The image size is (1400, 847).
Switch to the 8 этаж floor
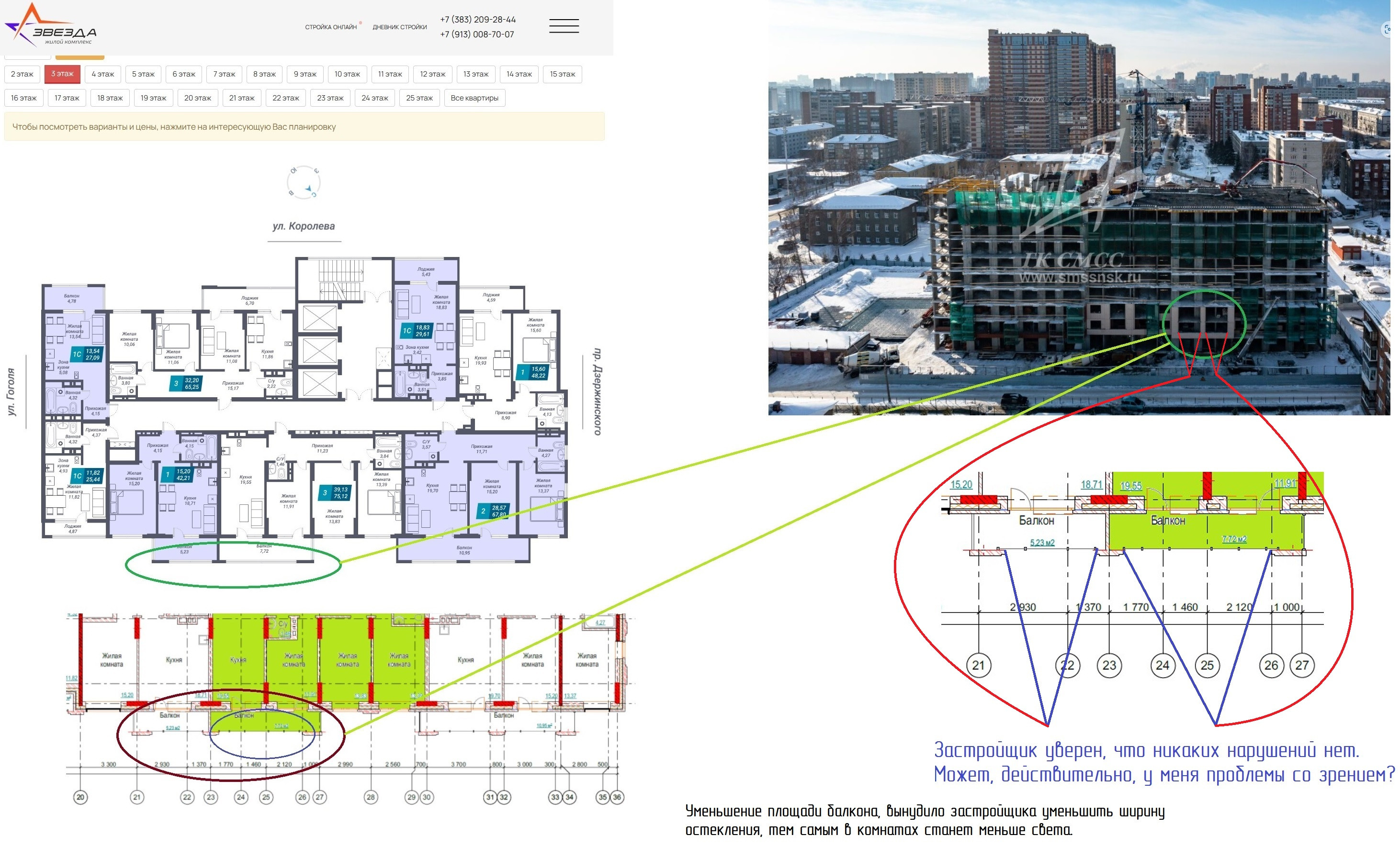click(x=264, y=74)
